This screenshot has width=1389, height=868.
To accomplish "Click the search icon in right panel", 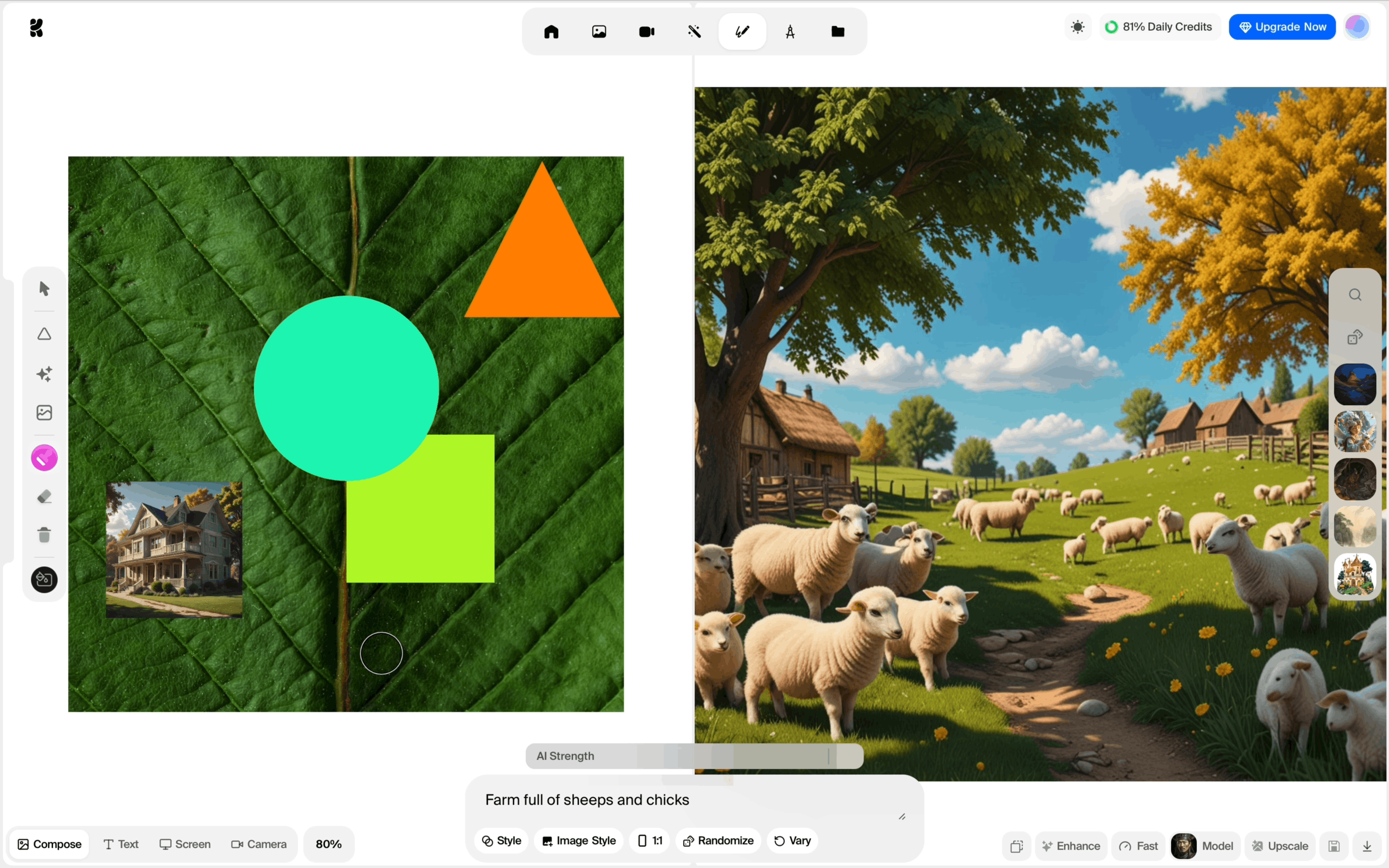I will tap(1355, 295).
